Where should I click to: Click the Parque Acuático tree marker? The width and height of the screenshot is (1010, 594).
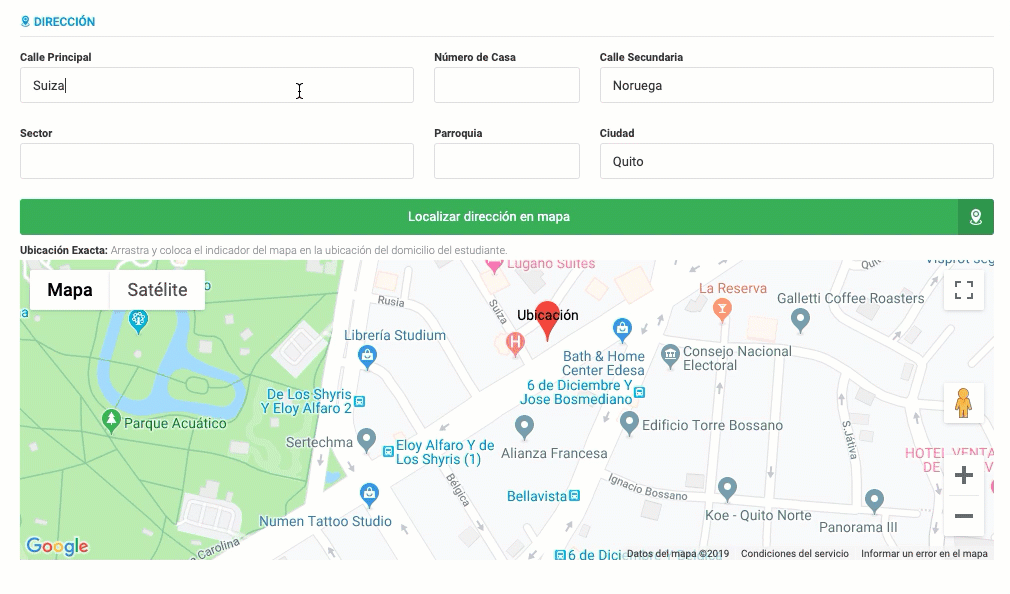(x=111, y=421)
